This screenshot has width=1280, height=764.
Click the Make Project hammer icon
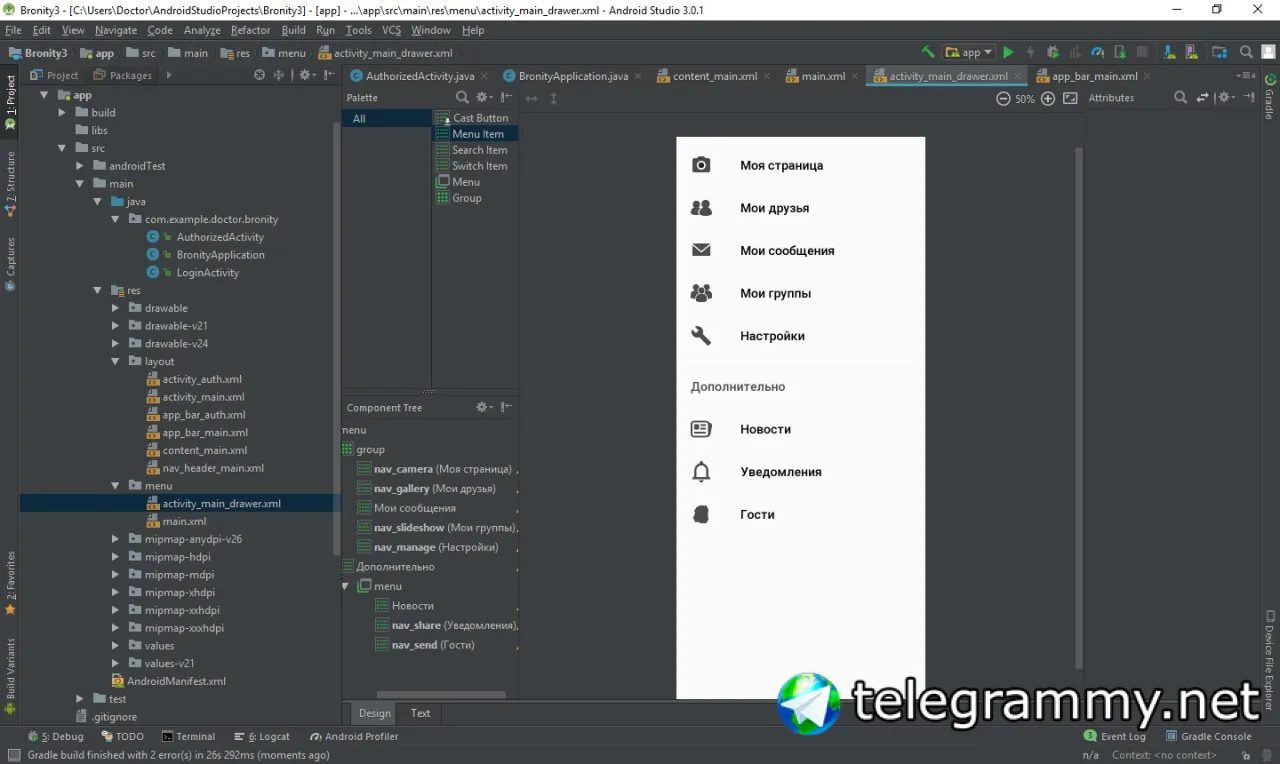pos(928,52)
